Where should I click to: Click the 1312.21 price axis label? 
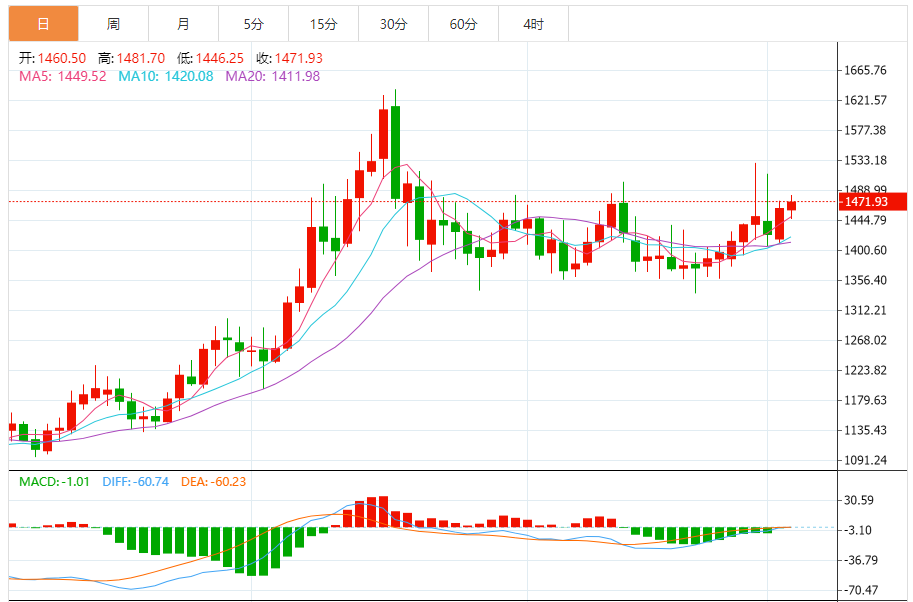coord(865,310)
